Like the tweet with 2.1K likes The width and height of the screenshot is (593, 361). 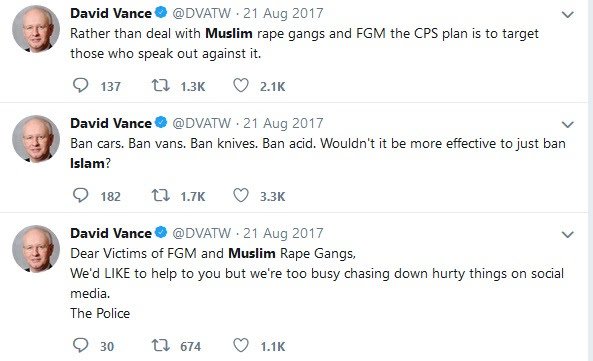pyautogui.click(x=241, y=85)
